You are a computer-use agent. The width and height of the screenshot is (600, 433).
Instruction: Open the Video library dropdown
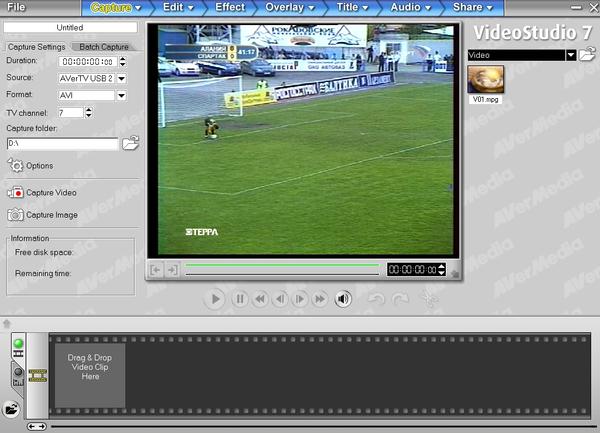[572, 55]
